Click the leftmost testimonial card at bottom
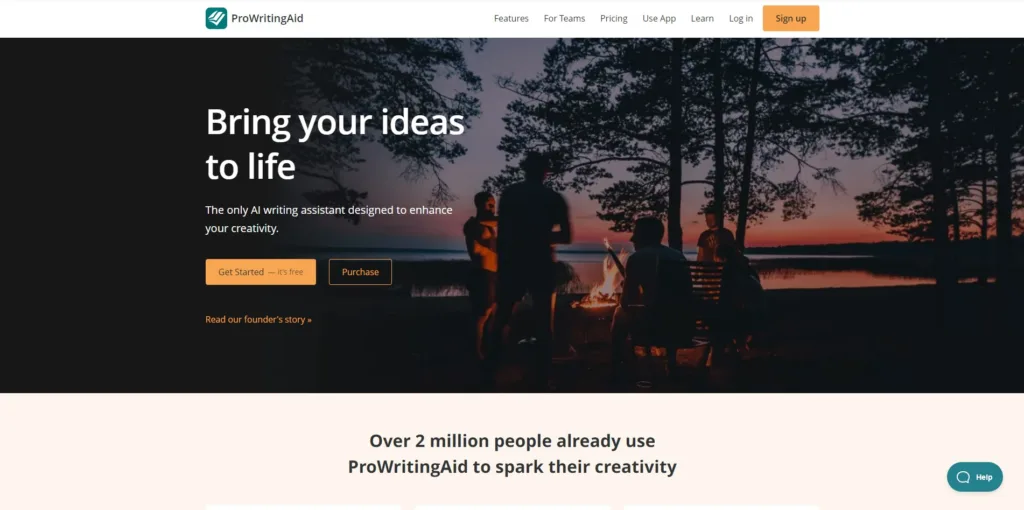The width and height of the screenshot is (1024, 510). [303, 507]
